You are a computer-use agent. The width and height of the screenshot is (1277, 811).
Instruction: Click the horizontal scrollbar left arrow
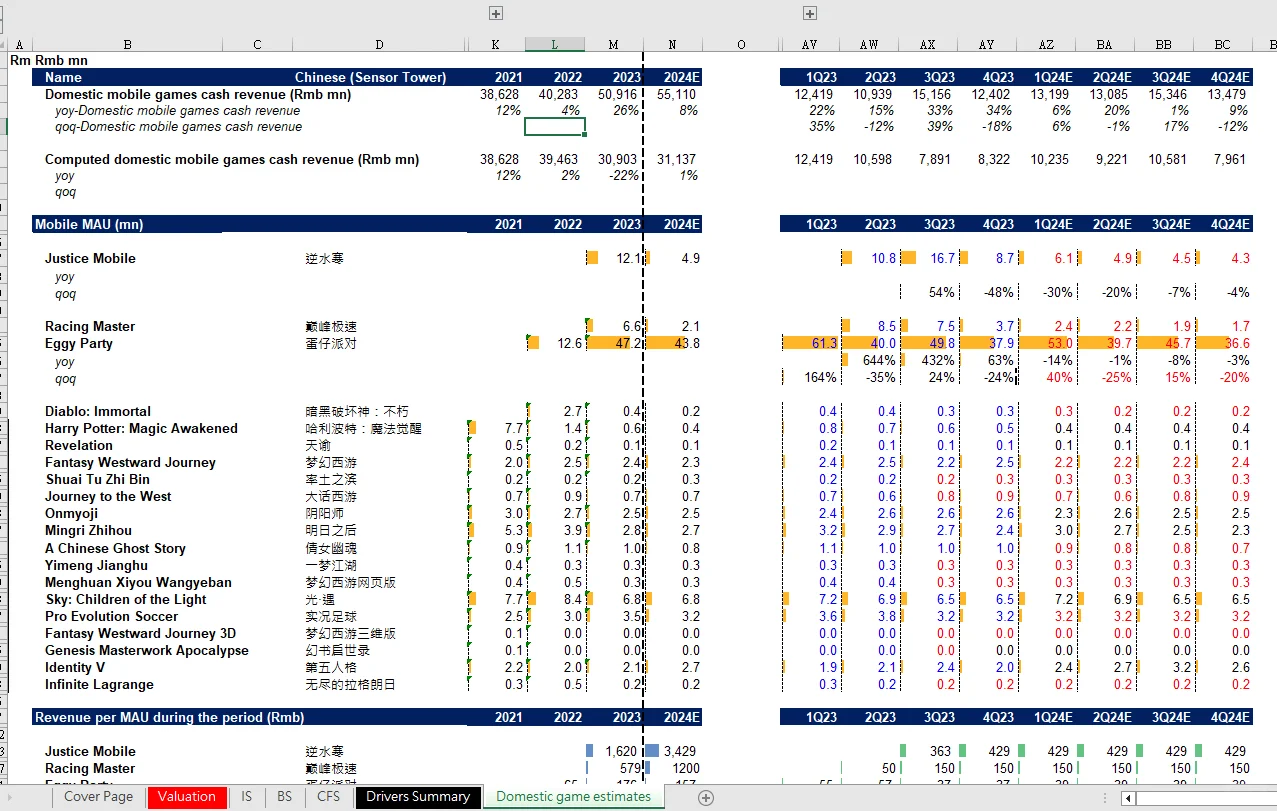pyautogui.click(x=1128, y=798)
